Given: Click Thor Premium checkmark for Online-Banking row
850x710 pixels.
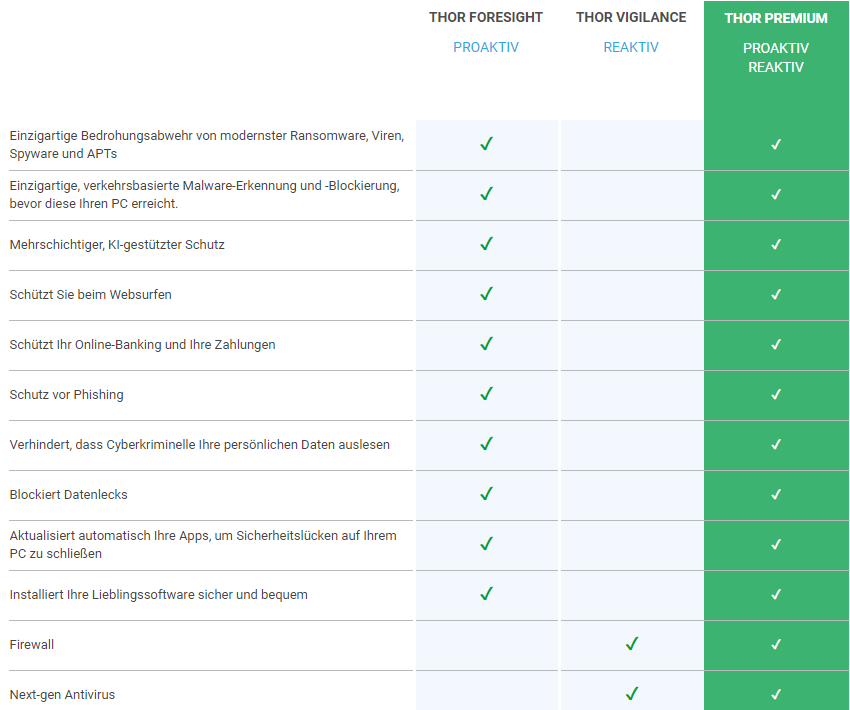Looking at the screenshot, I should coord(776,344).
